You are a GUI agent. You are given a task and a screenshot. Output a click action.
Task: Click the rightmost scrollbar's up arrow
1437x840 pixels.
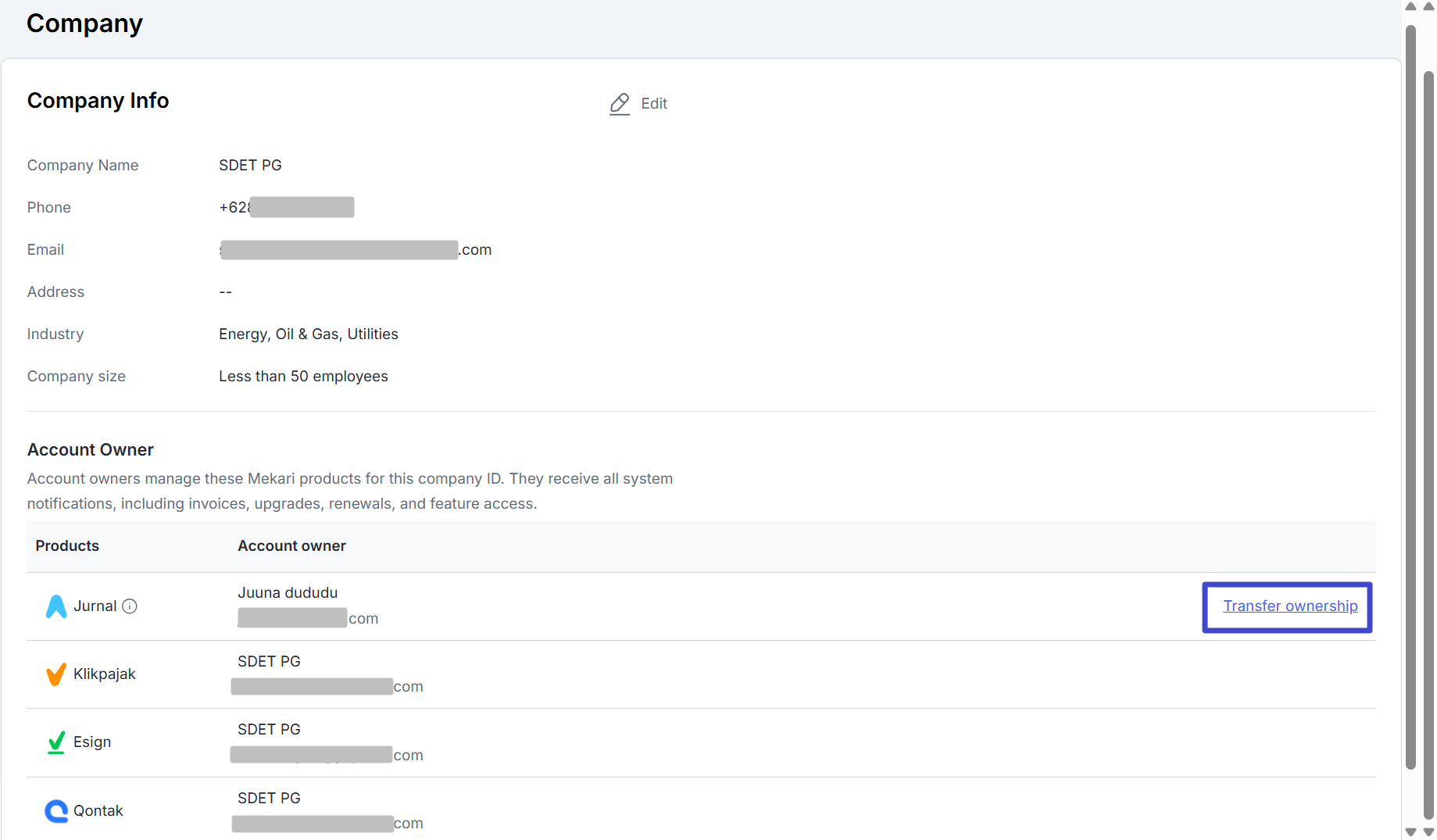tap(1428, 7)
